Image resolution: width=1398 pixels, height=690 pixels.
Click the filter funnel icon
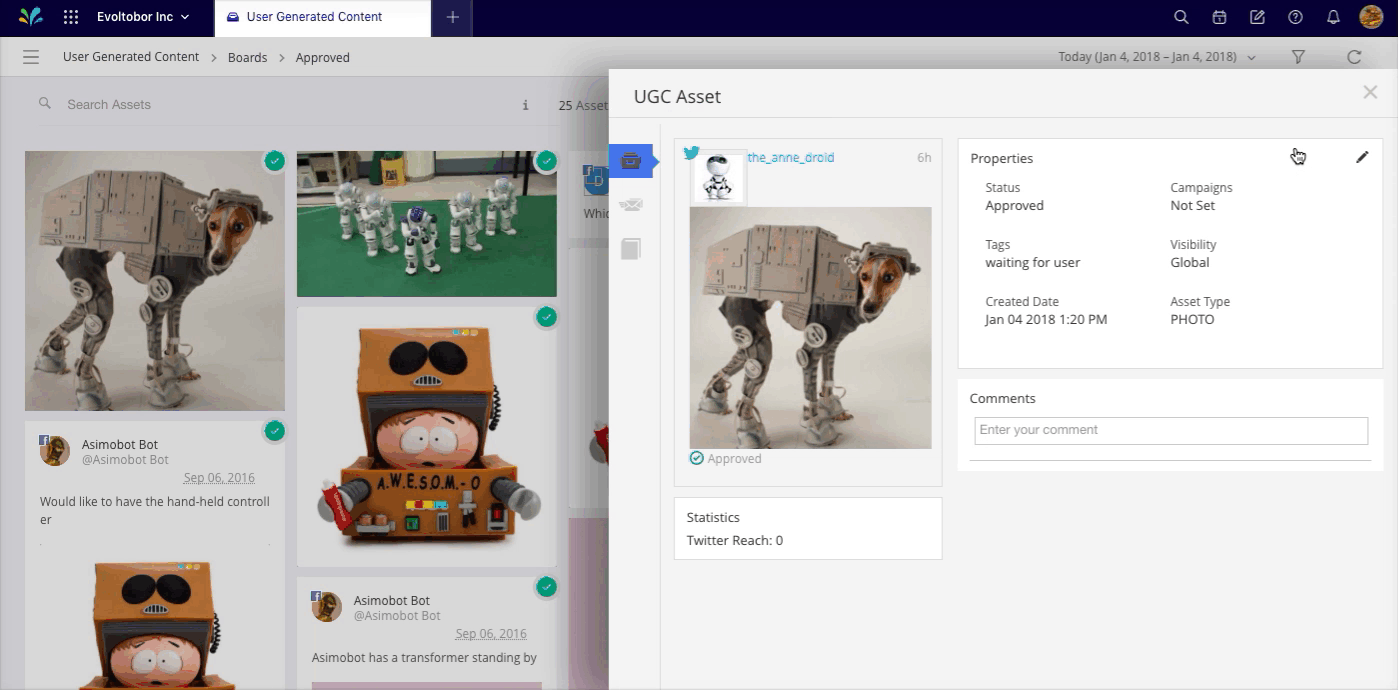point(1298,57)
